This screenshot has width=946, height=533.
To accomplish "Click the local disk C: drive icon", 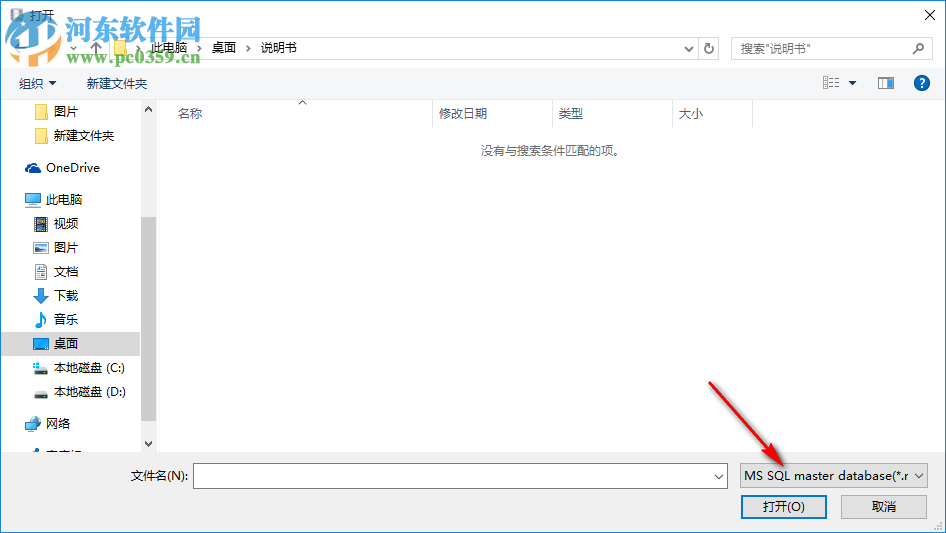I will pos(40,368).
